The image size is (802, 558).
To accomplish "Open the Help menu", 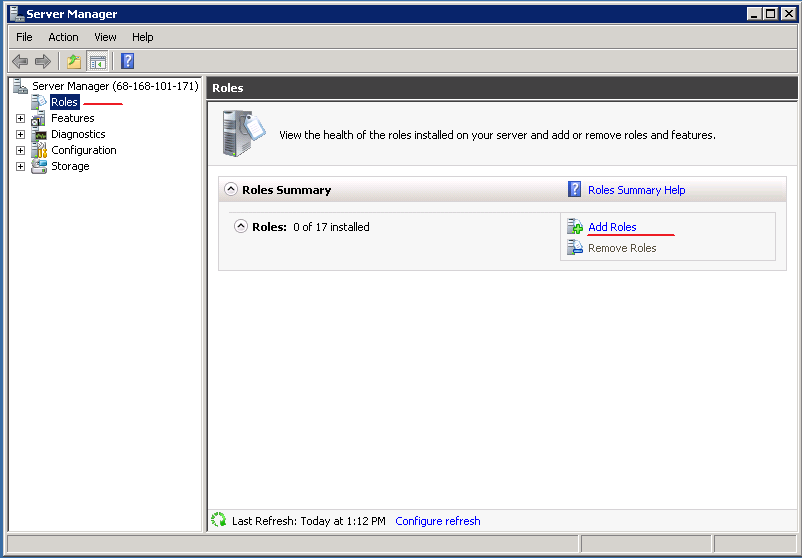I will pos(143,37).
